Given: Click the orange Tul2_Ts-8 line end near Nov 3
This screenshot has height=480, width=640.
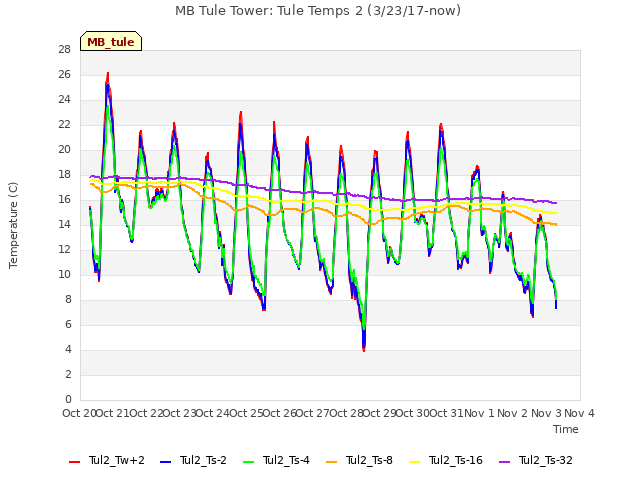Looking at the screenshot, I should (555, 224).
